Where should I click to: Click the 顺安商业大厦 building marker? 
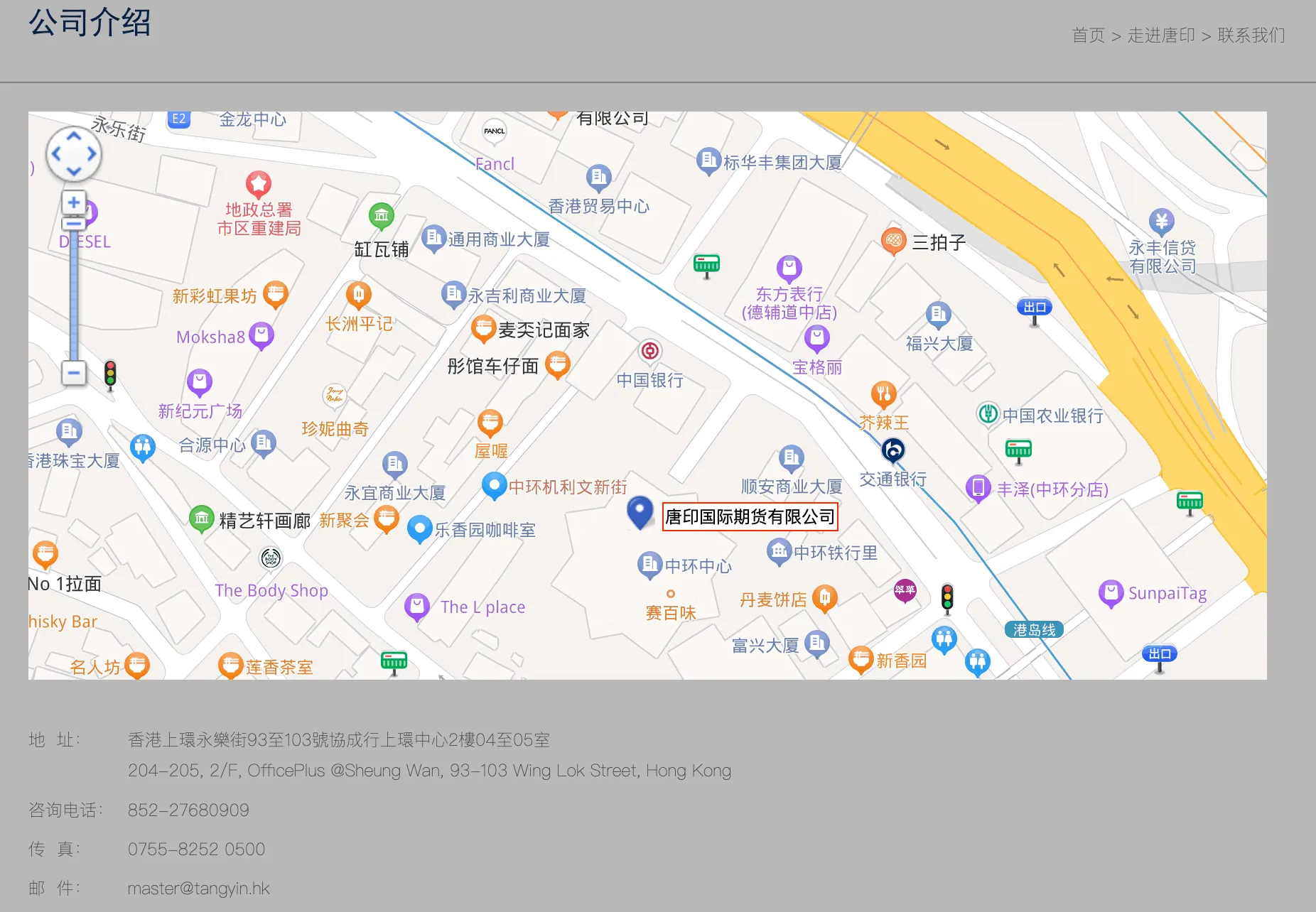point(792,459)
